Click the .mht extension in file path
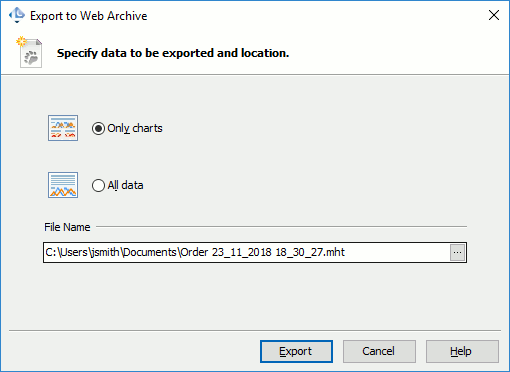This screenshot has width=510, height=372. 334,252
